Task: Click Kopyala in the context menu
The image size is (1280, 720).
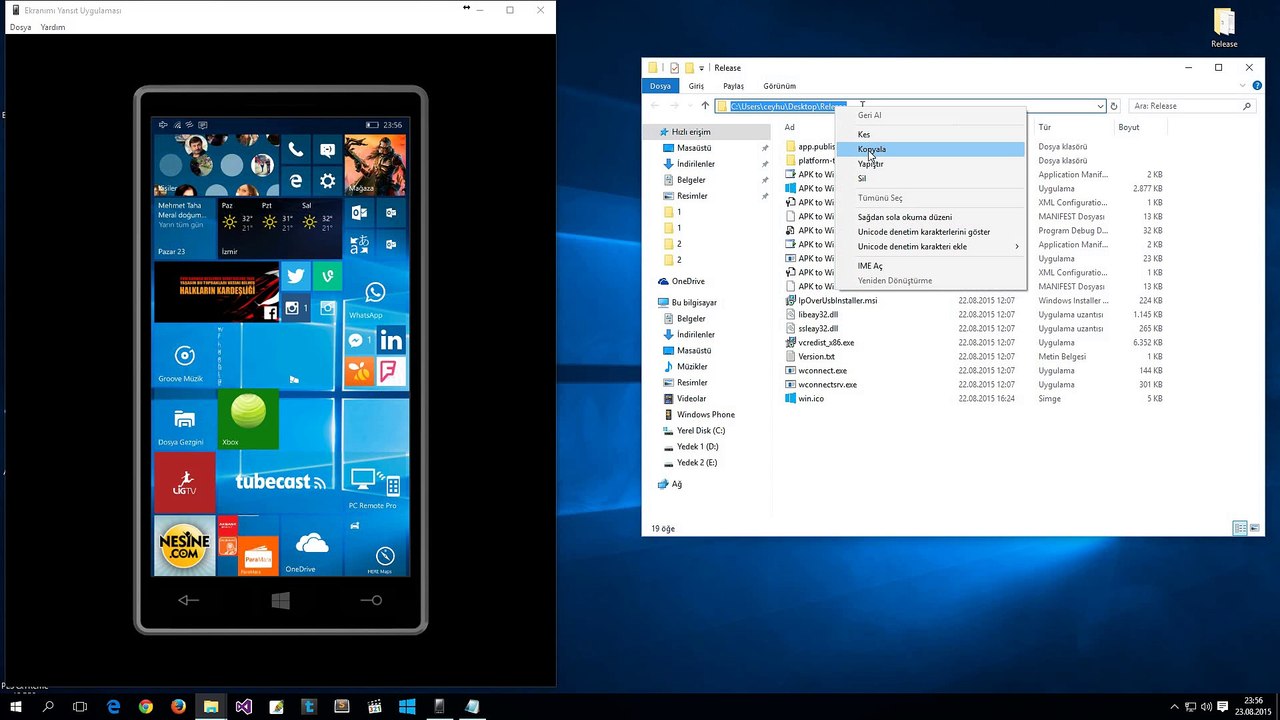Action: 872,149
